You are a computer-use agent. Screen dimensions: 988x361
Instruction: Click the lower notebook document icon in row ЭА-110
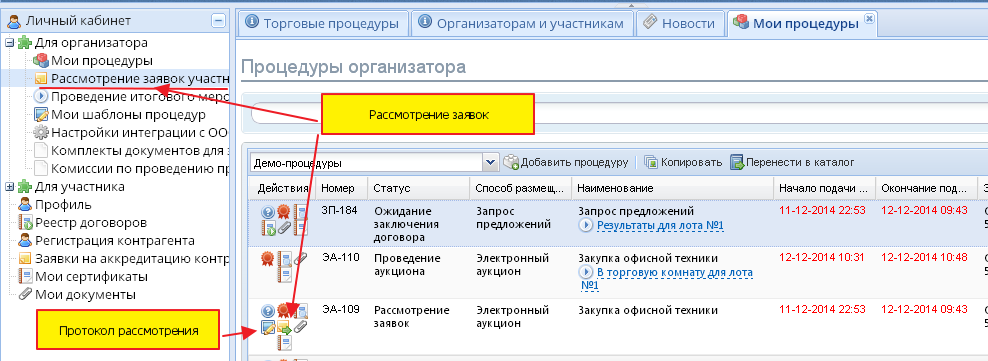(284, 275)
